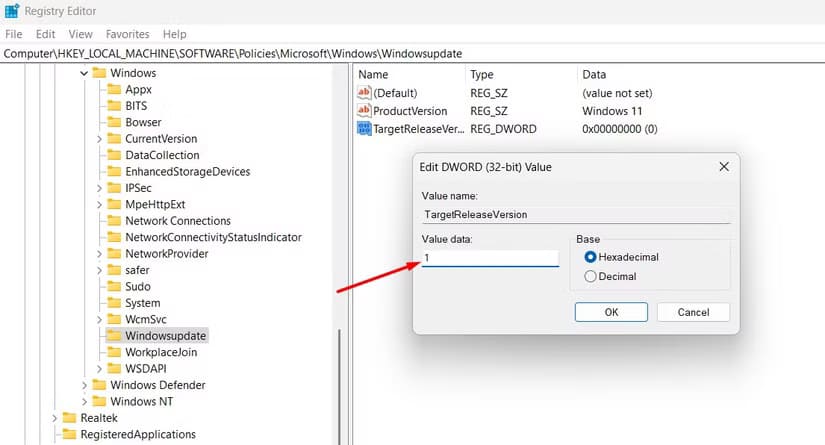Click the greyed TargetReleaseVersion value name field
The image size is (825, 445).
coord(576,215)
